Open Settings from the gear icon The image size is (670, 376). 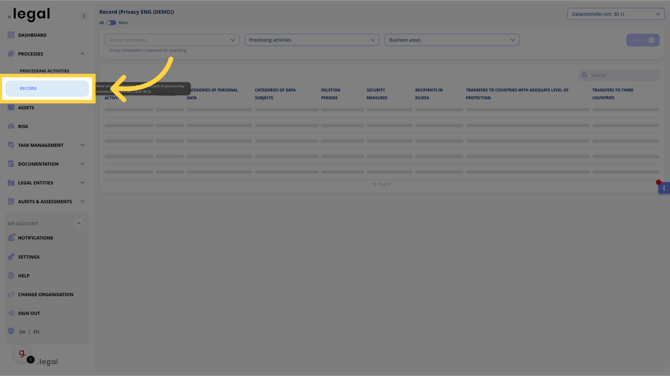tap(11, 257)
